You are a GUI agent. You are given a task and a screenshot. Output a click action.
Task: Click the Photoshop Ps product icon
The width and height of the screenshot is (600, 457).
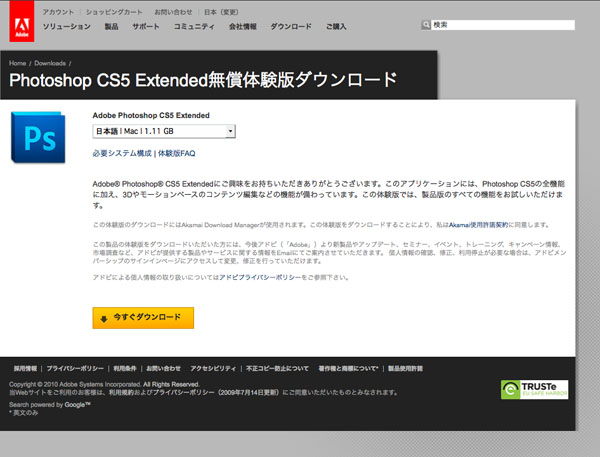[x=38, y=137]
